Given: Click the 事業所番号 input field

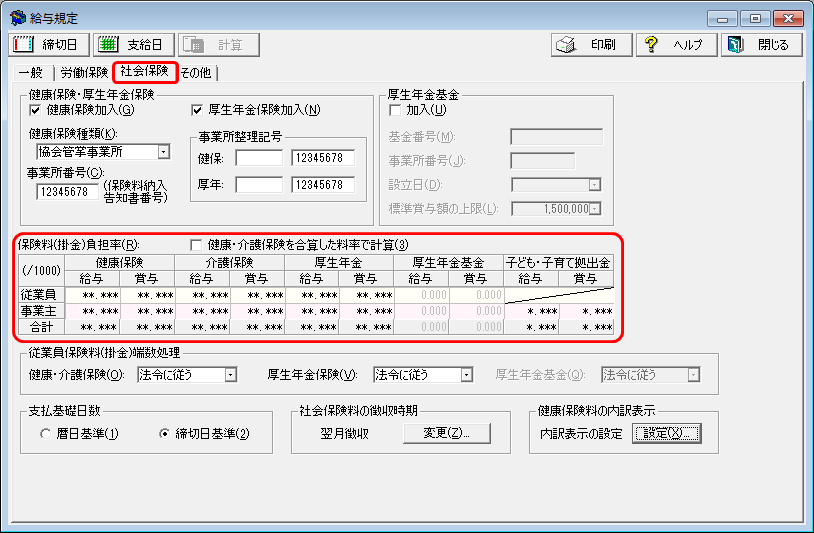Looking at the screenshot, I should [x=68, y=192].
